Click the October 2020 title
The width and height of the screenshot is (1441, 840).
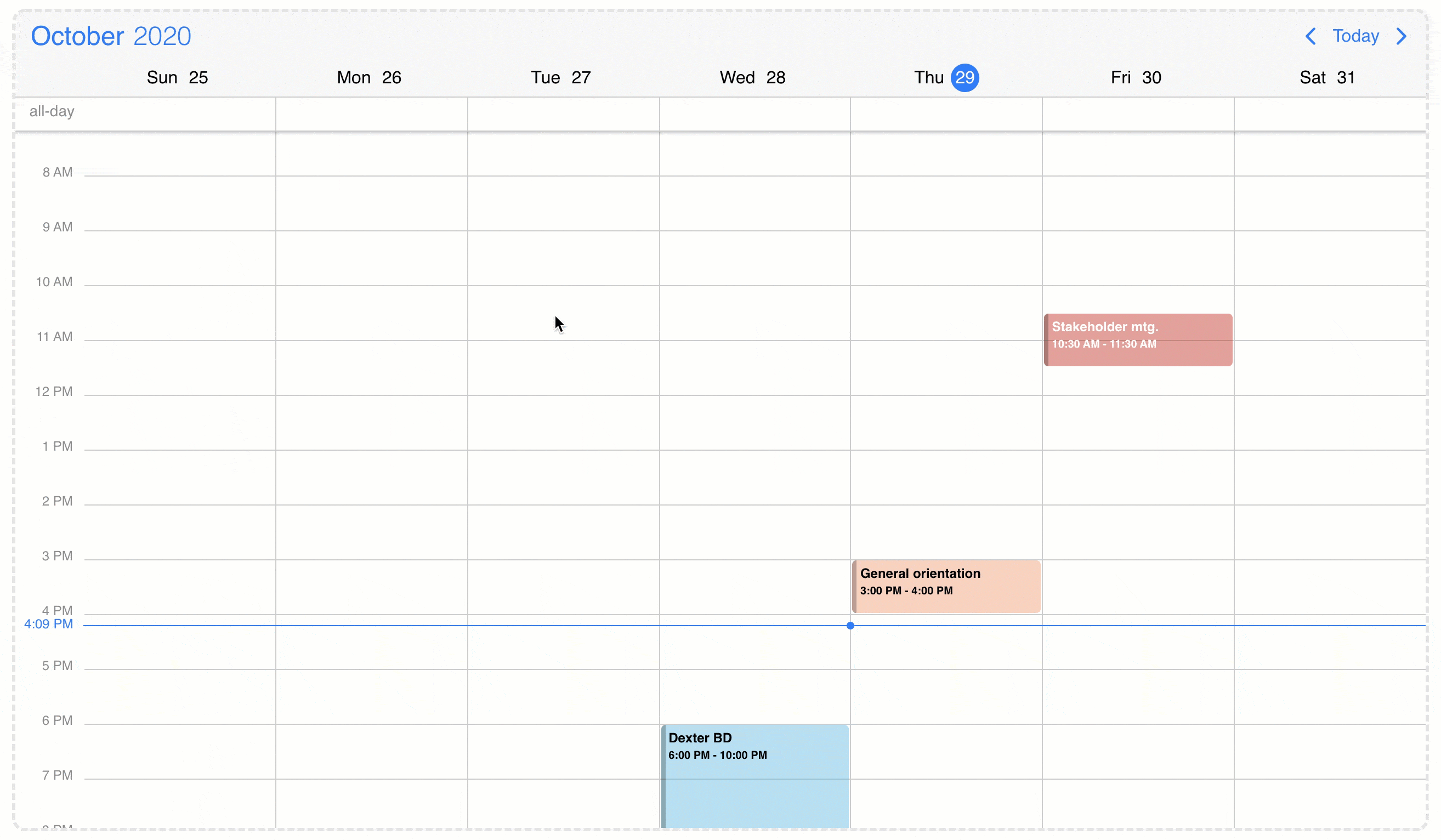111,36
